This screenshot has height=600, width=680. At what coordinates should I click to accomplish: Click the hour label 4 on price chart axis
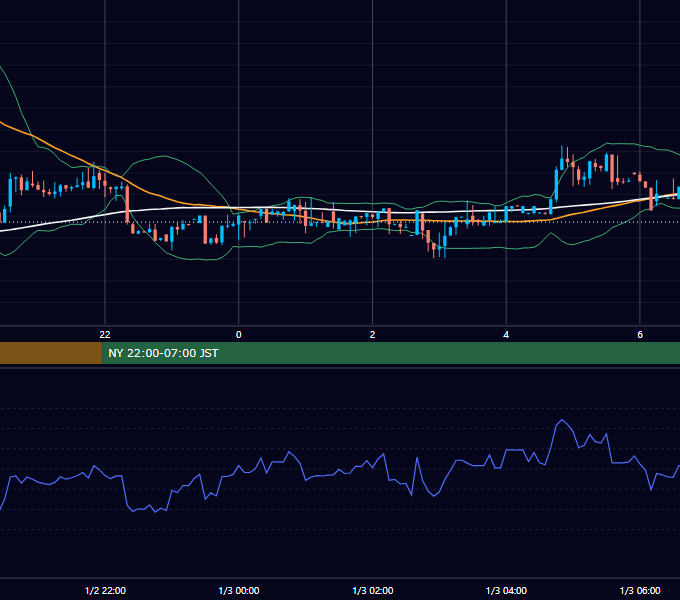click(x=506, y=334)
